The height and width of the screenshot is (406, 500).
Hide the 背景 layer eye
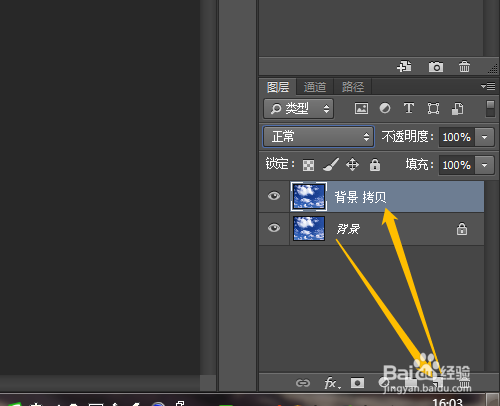click(x=274, y=228)
